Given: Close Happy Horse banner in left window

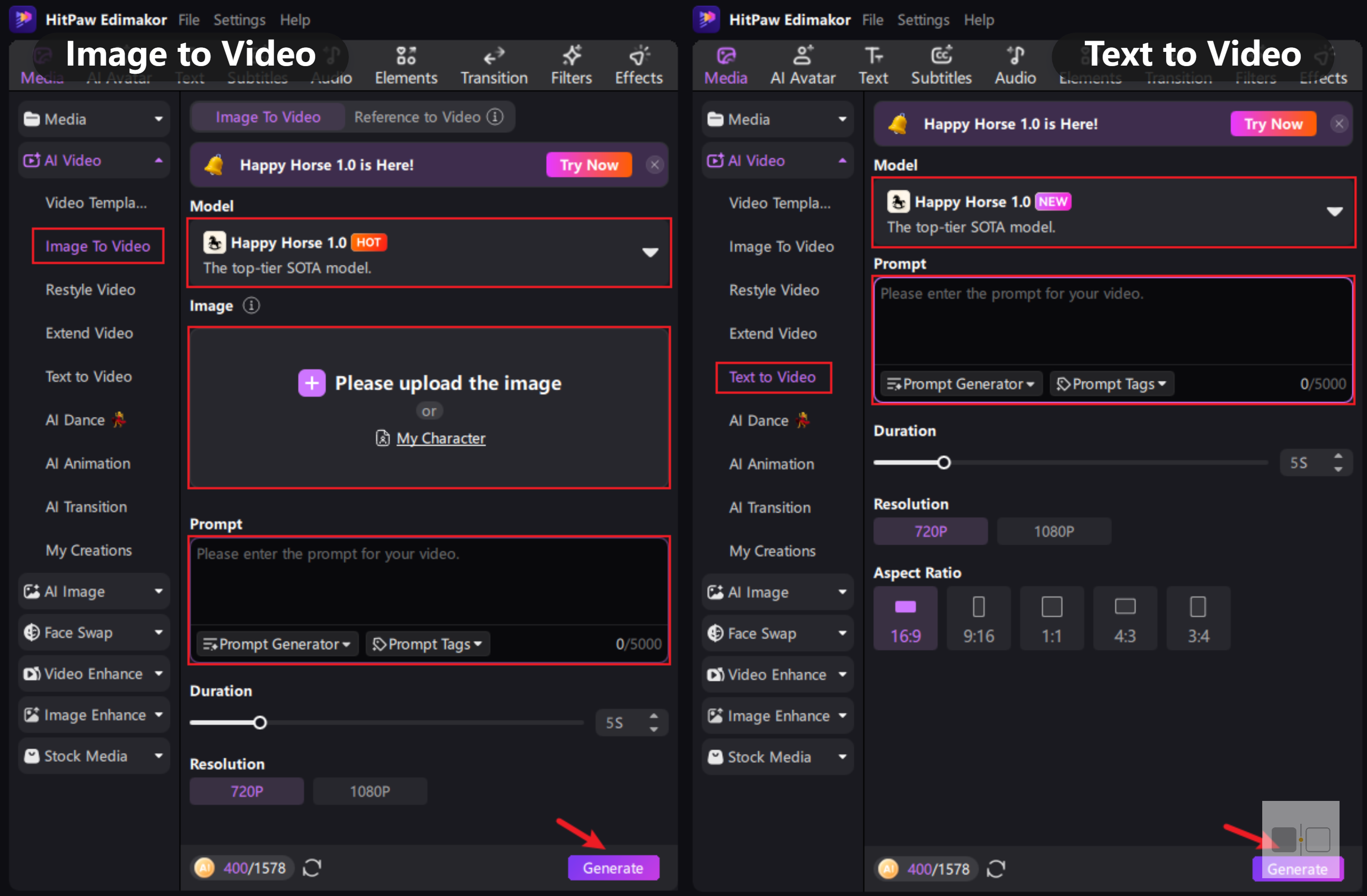Looking at the screenshot, I should 654,165.
